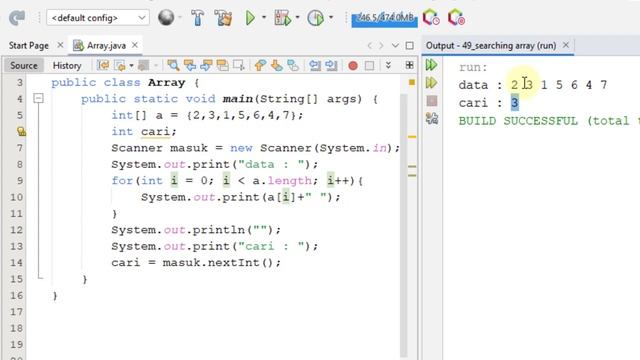Click the lightbulb hint beside the int cari line

coord(21,131)
